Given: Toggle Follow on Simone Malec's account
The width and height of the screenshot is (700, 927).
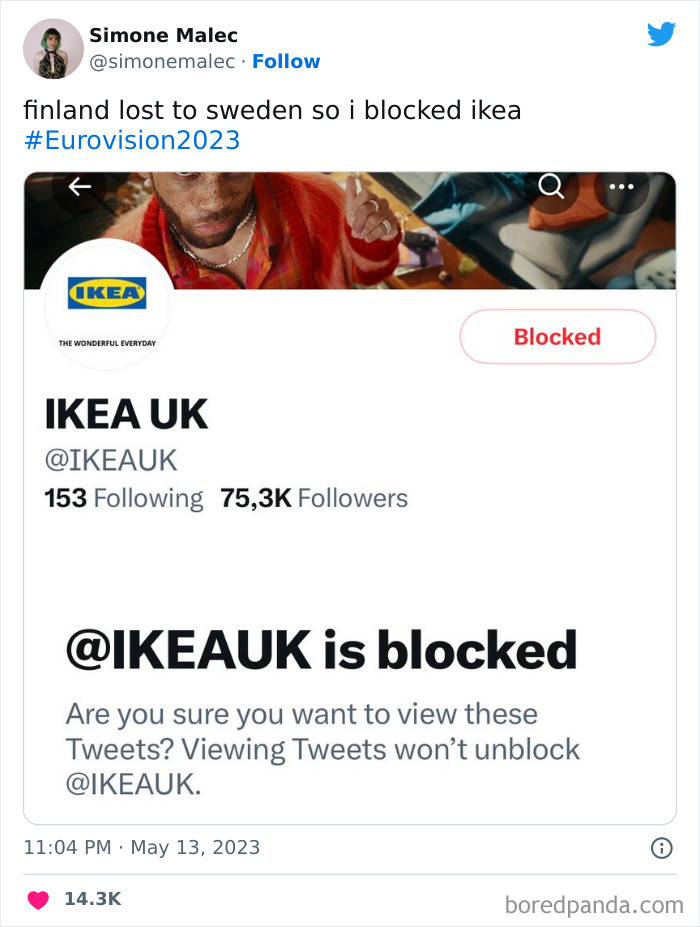Looking at the screenshot, I should point(287,61).
